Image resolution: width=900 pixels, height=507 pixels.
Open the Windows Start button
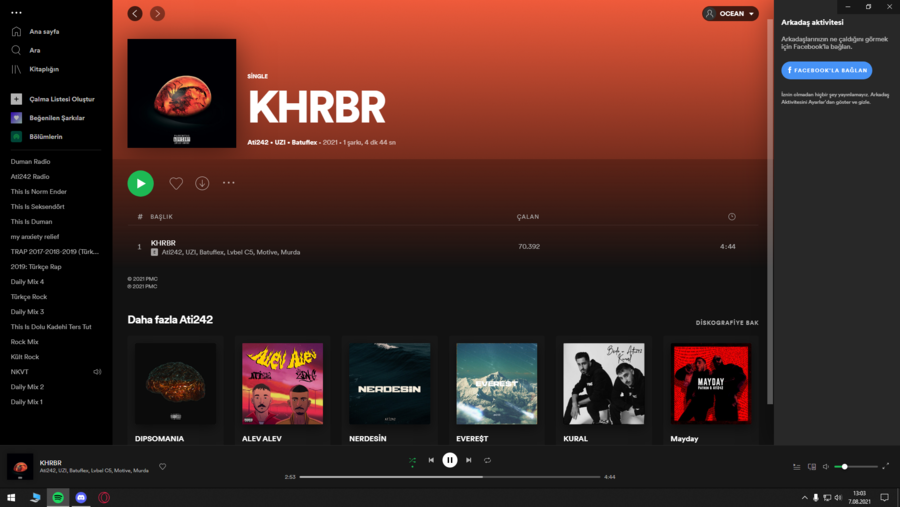click(11, 497)
